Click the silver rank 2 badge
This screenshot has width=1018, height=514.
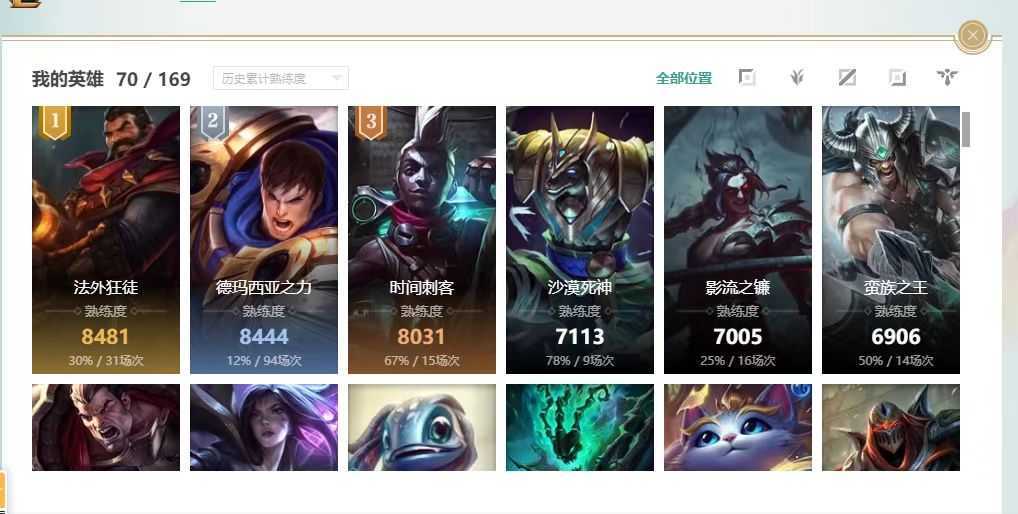tap(213, 122)
